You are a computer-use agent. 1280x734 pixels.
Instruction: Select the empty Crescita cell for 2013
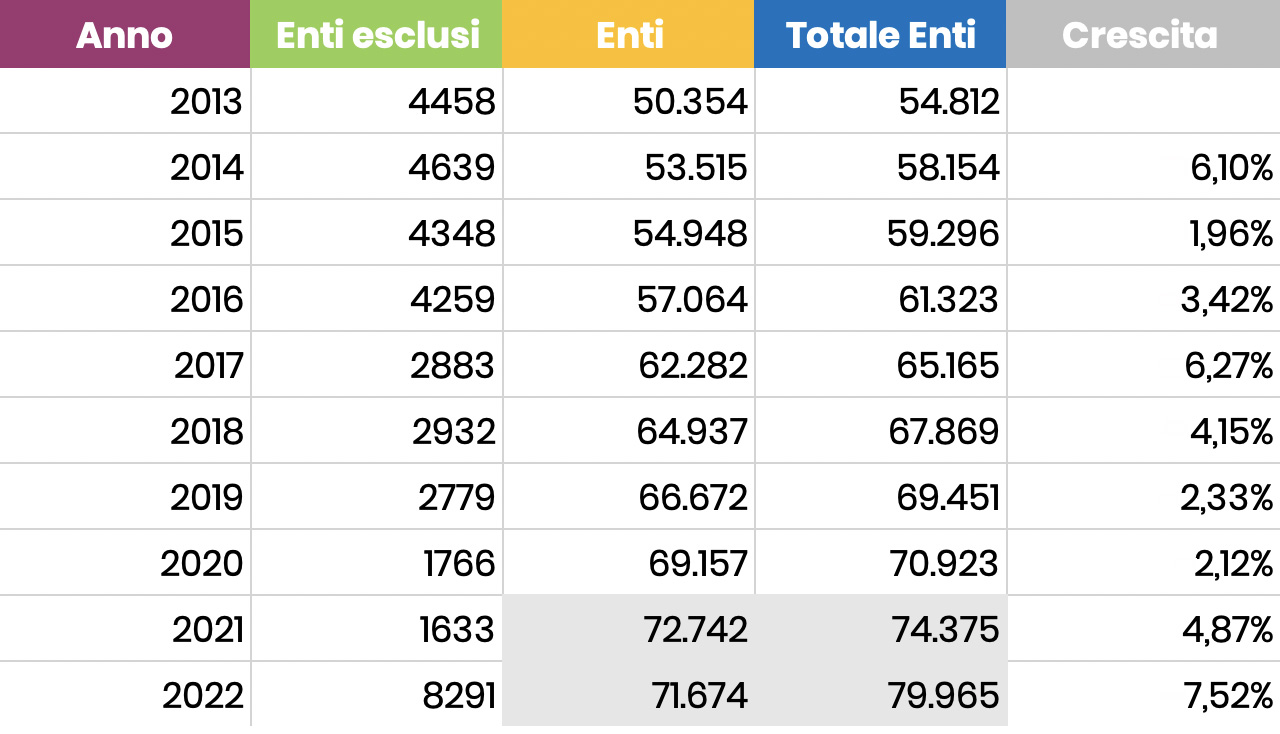[x=1142, y=102]
